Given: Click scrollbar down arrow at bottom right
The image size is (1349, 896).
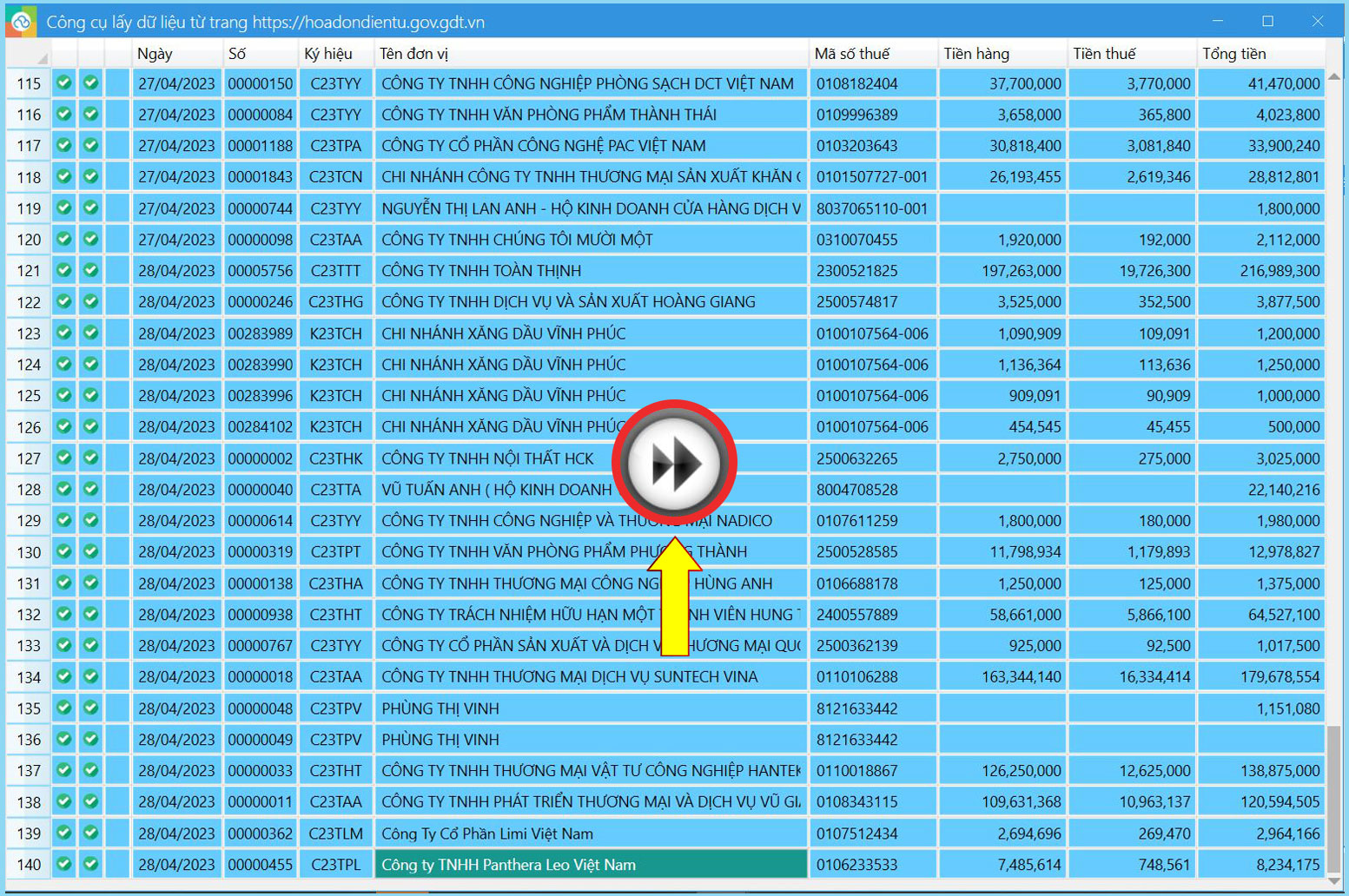Looking at the screenshot, I should (1335, 881).
